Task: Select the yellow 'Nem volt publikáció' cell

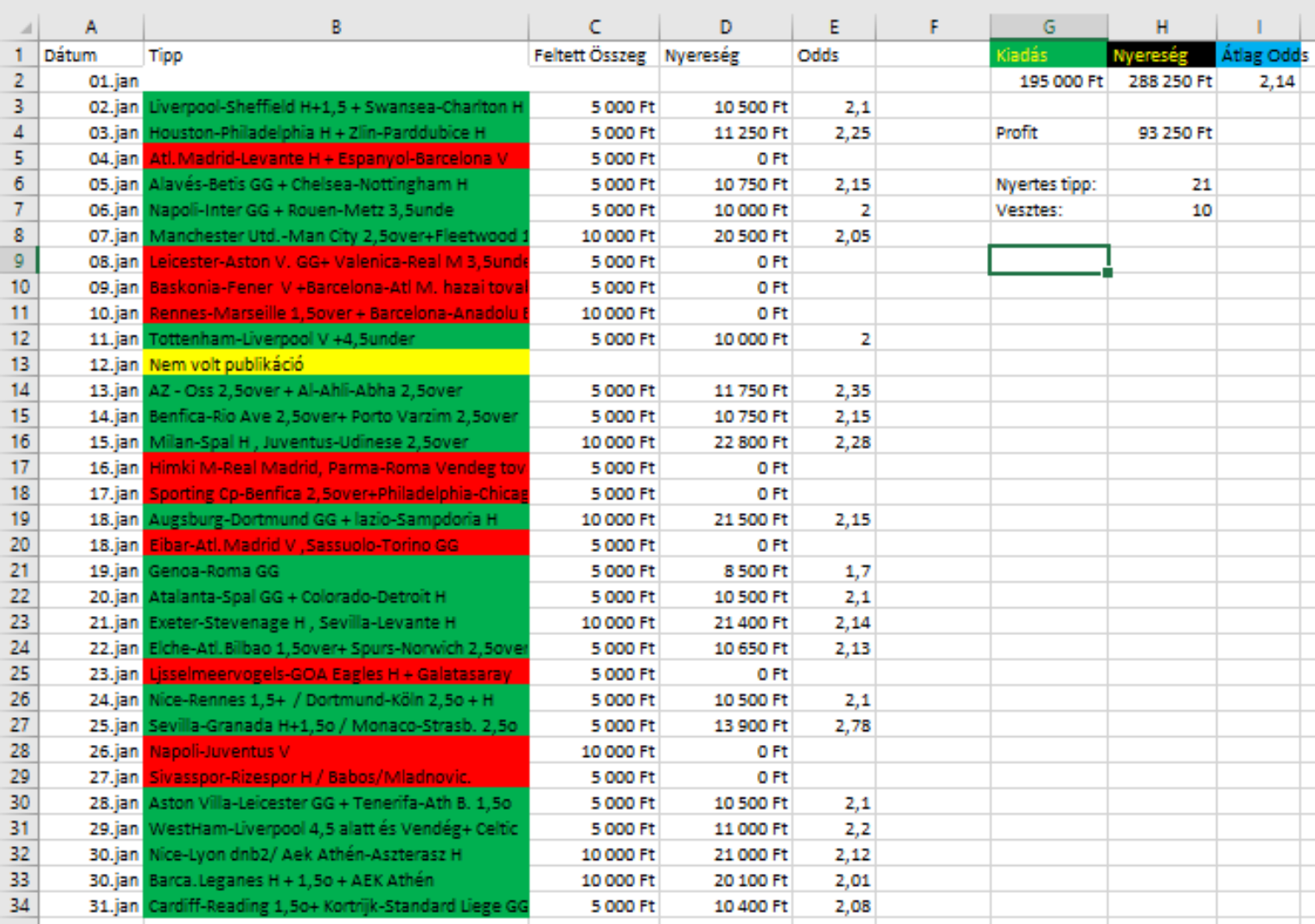Action: point(336,364)
